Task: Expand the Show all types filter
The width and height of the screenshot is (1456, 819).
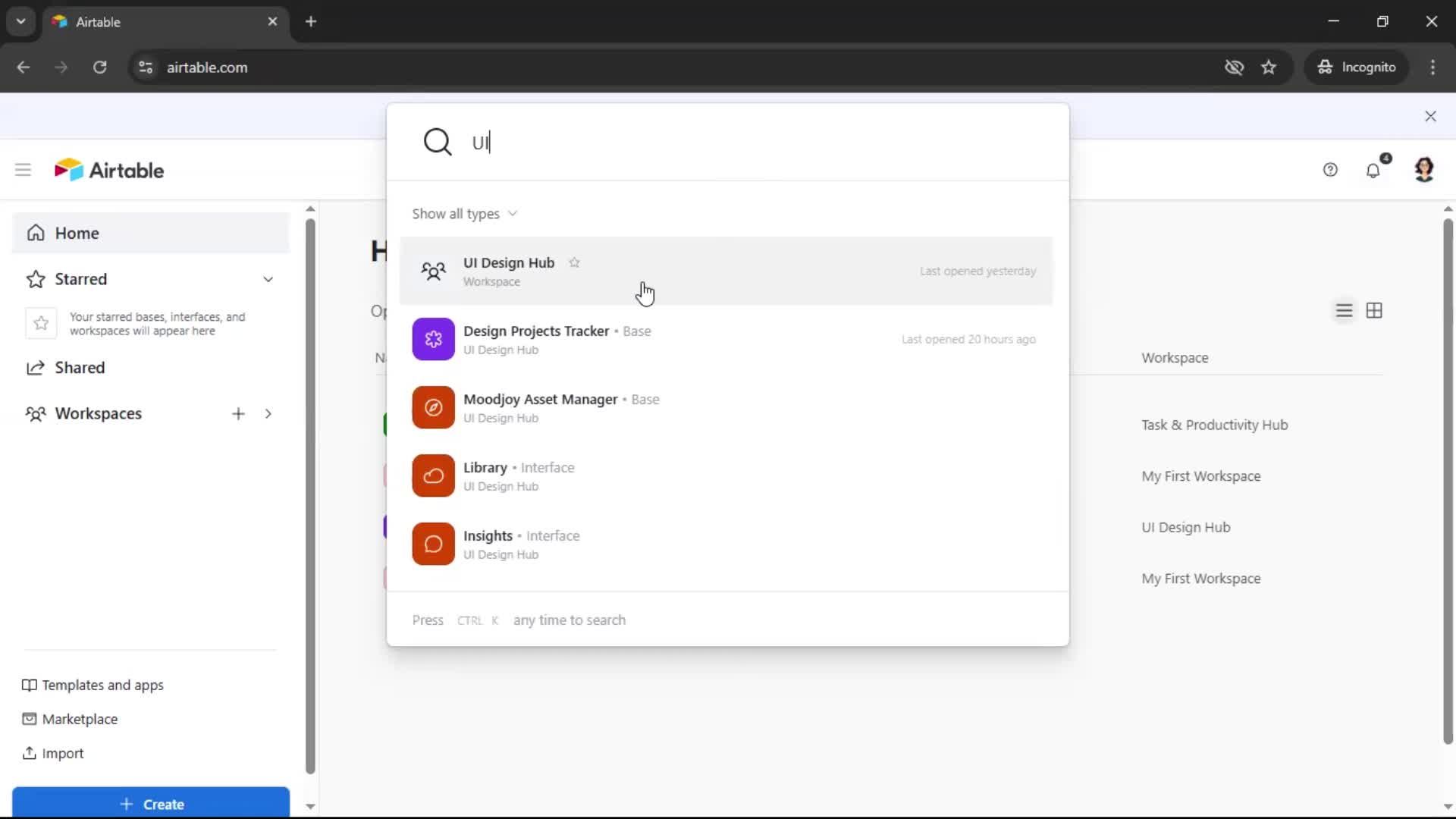Action: pyautogui.click(x=464, y=214)
